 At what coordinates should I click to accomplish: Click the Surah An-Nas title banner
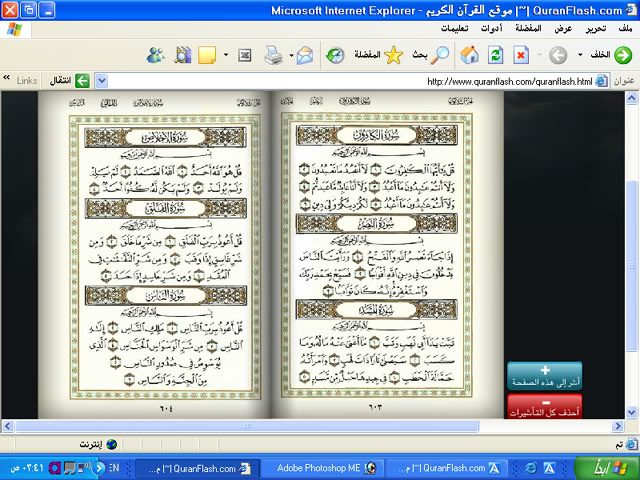click(x=165, y=296)
